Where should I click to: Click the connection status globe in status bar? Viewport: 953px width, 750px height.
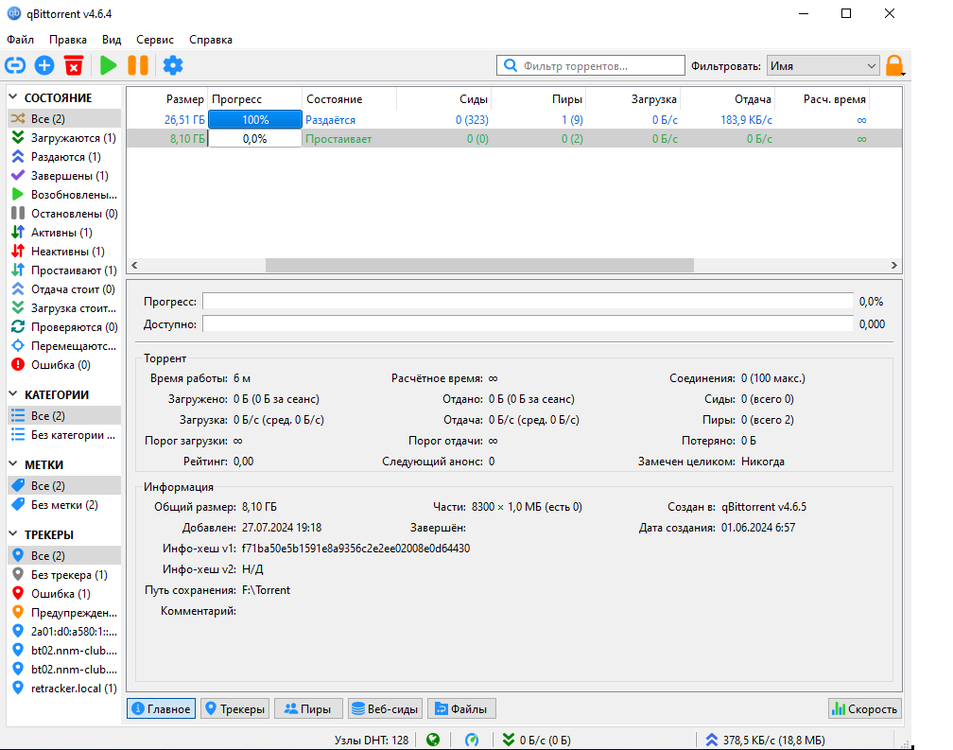tap(433, 740)
